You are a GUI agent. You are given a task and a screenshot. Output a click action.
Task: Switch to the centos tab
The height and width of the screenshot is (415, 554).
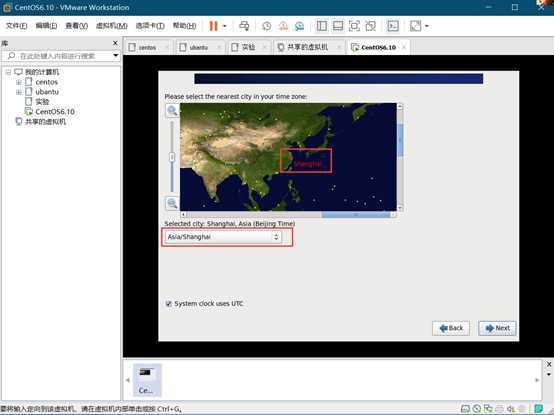click(147, 47)
